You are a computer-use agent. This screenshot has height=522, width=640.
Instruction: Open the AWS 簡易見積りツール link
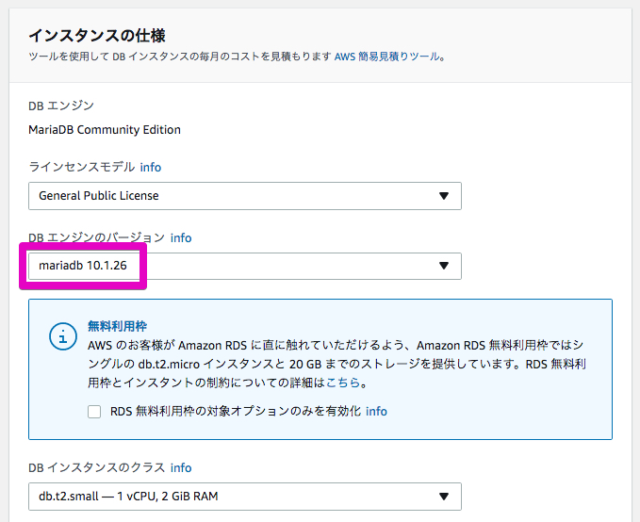tap(387, 56)
